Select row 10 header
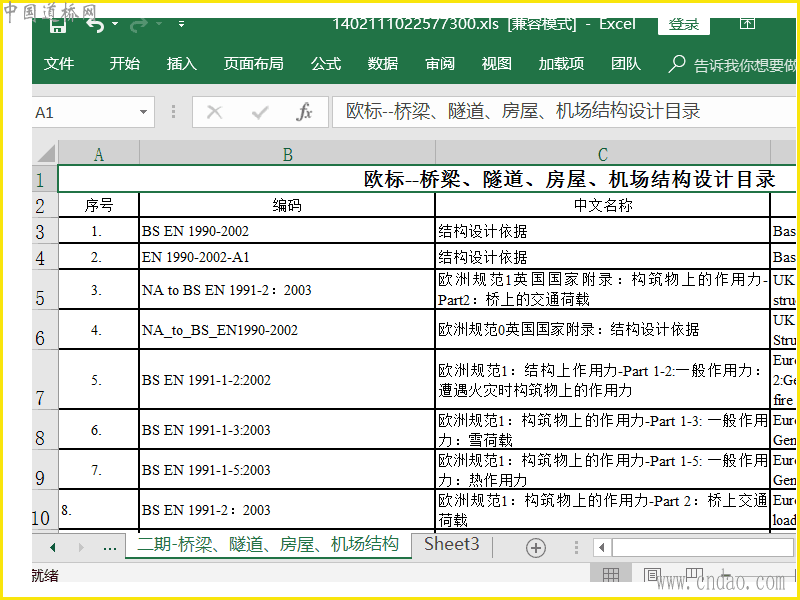This screenshot has height=600, width=800. (45, 510)
